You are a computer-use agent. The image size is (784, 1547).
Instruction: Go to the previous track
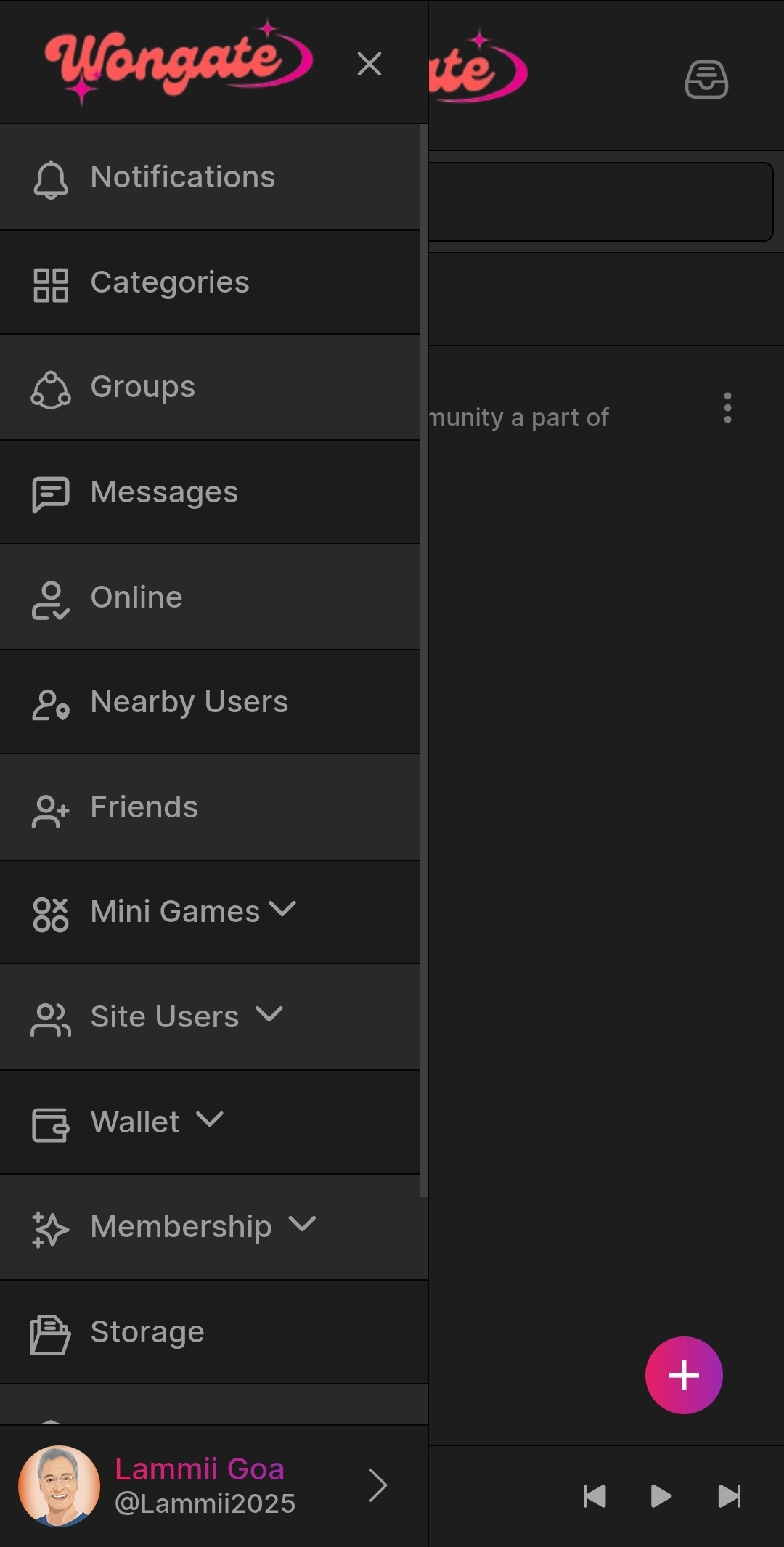point(595,1496)
